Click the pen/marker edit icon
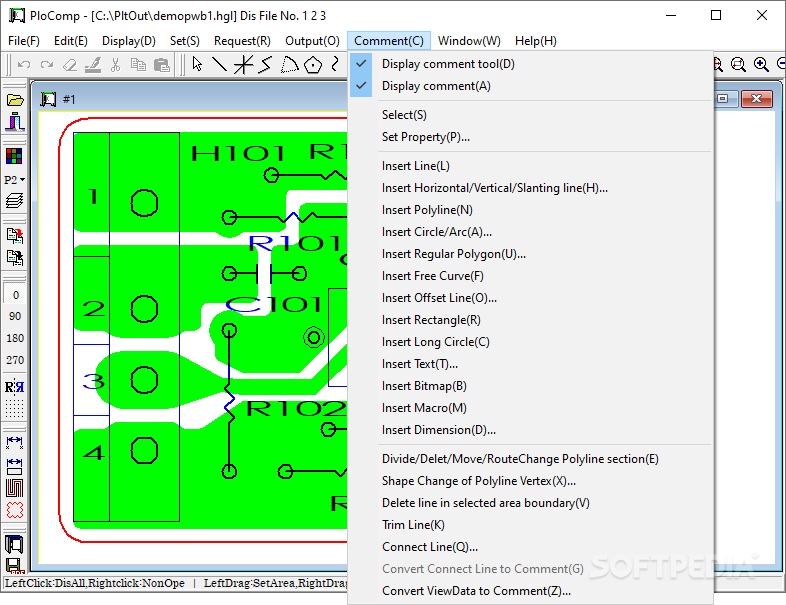Screen dimensions: 786x605 tap(93, 65)
